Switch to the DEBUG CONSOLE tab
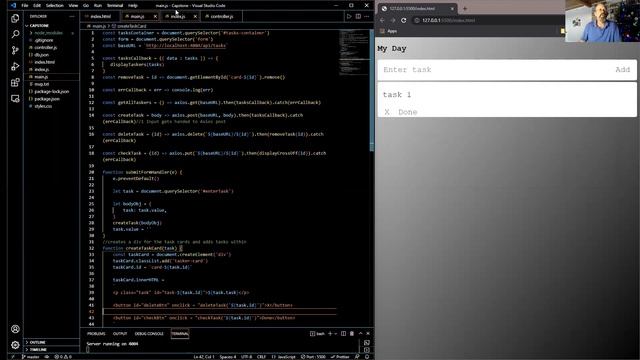The height and width of the screenshot is (360, 640). pos(149,333)
